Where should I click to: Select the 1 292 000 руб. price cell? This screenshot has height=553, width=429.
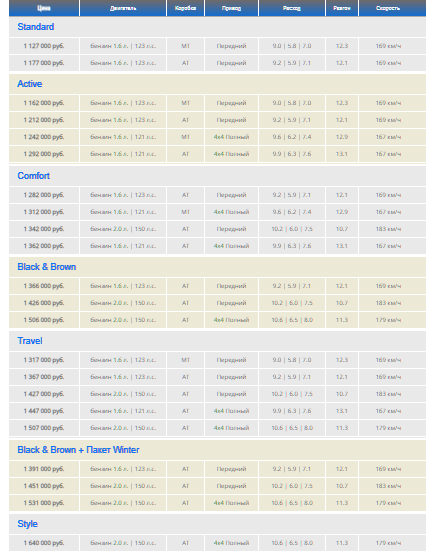(x=44, y=154)
